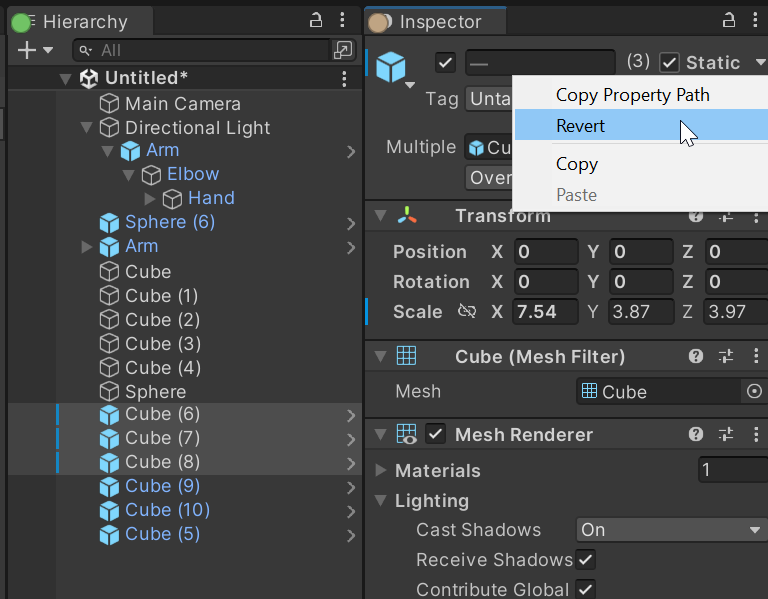
Task: Toggle the Static checkbox
Action: coord(670,62)
